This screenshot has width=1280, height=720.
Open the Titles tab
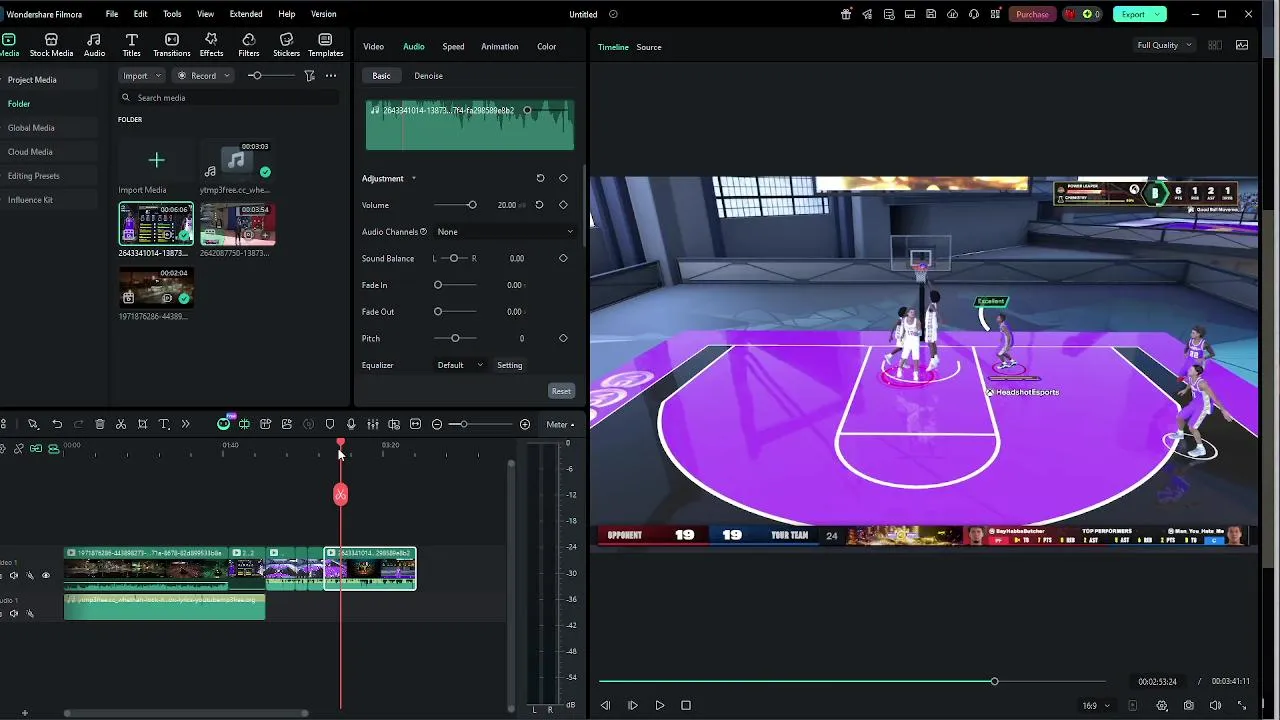(x=131, y=46)
